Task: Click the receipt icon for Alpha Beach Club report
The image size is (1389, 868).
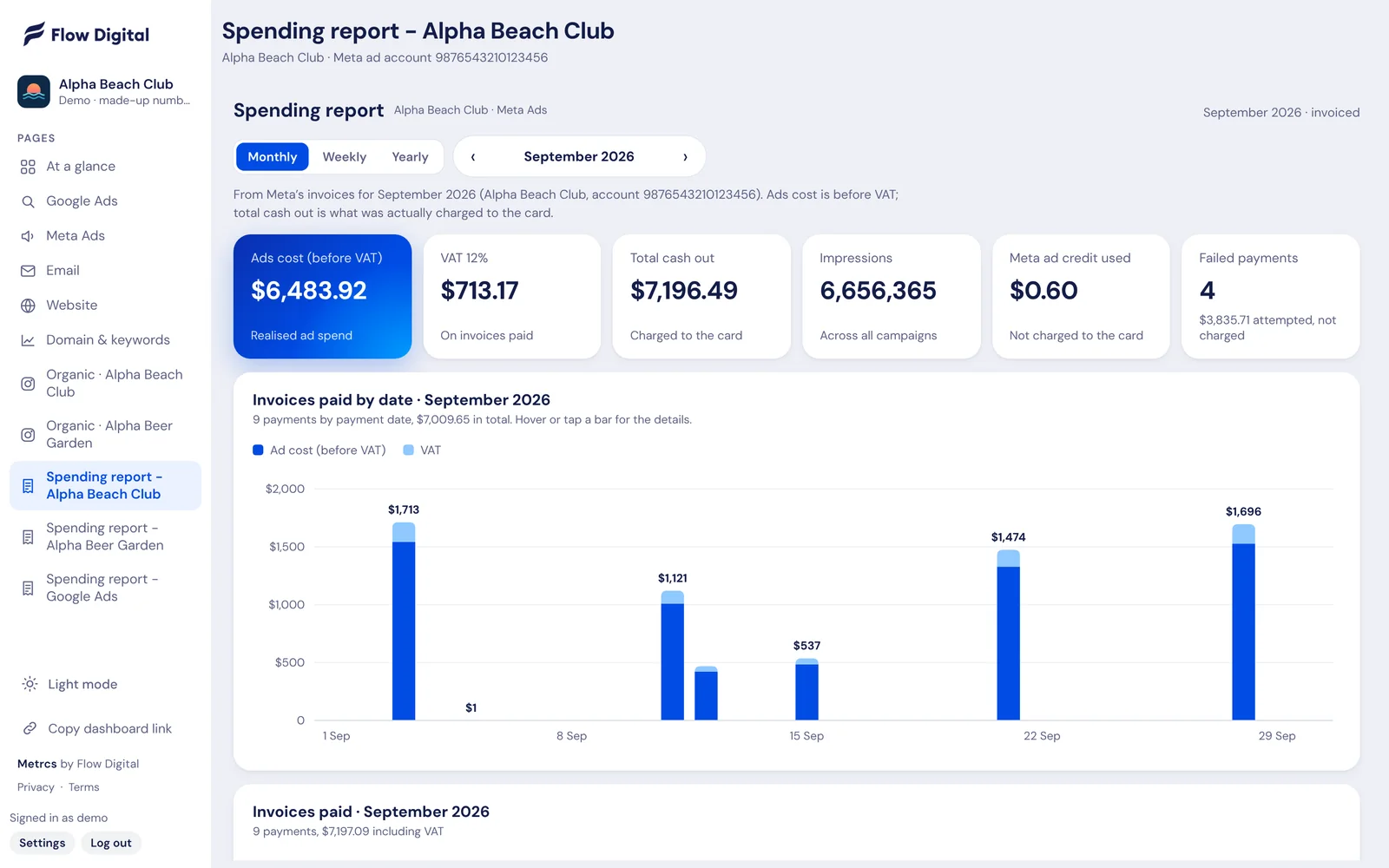Action: 28,486
